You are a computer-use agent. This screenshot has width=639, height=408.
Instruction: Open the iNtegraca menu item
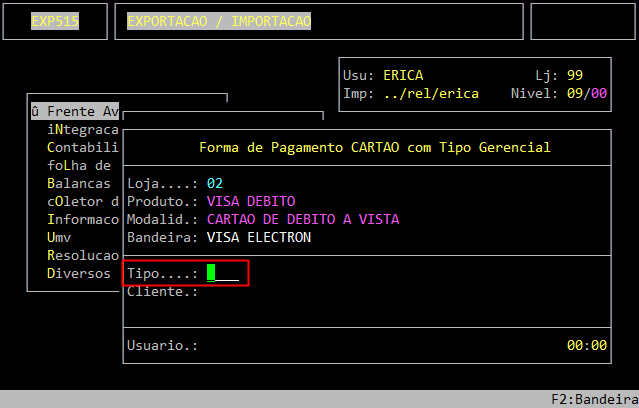click(82, 129)
